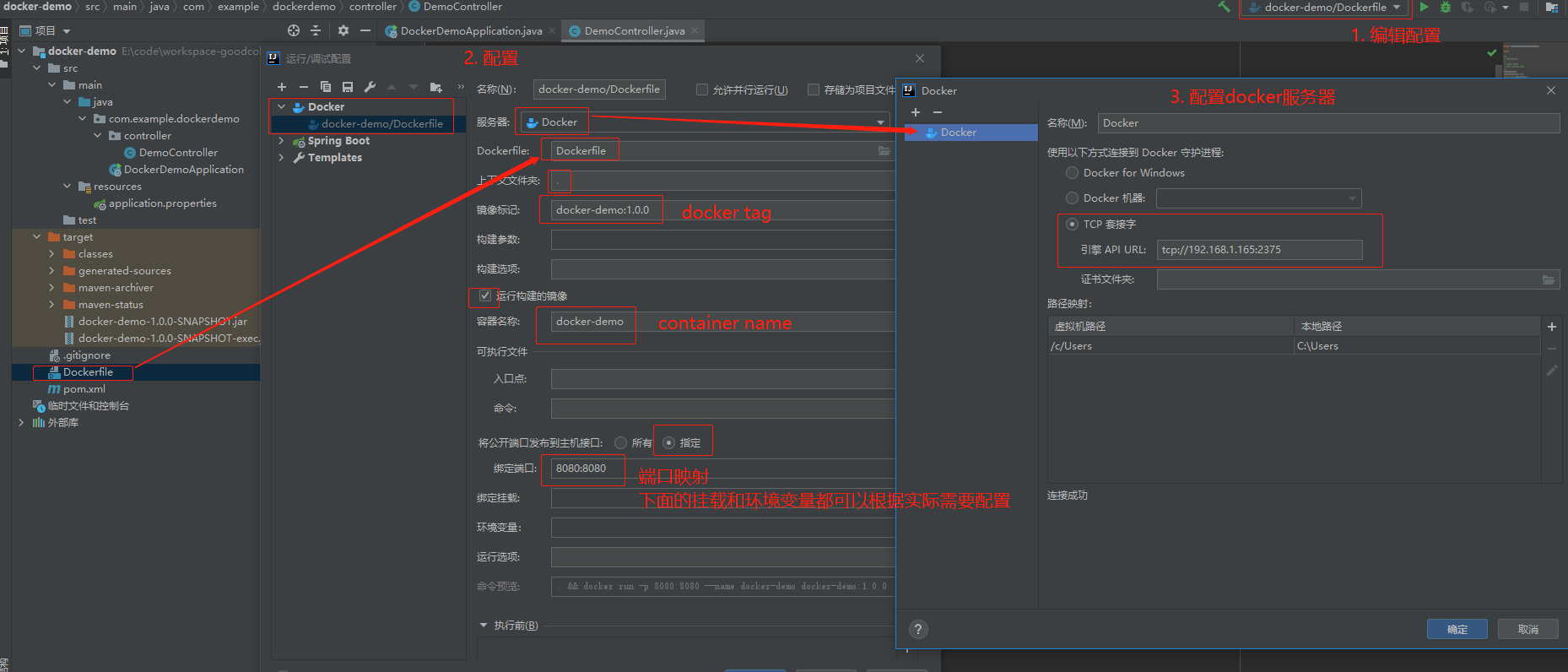Click the Engine API URL field

tap(1259, 250)
